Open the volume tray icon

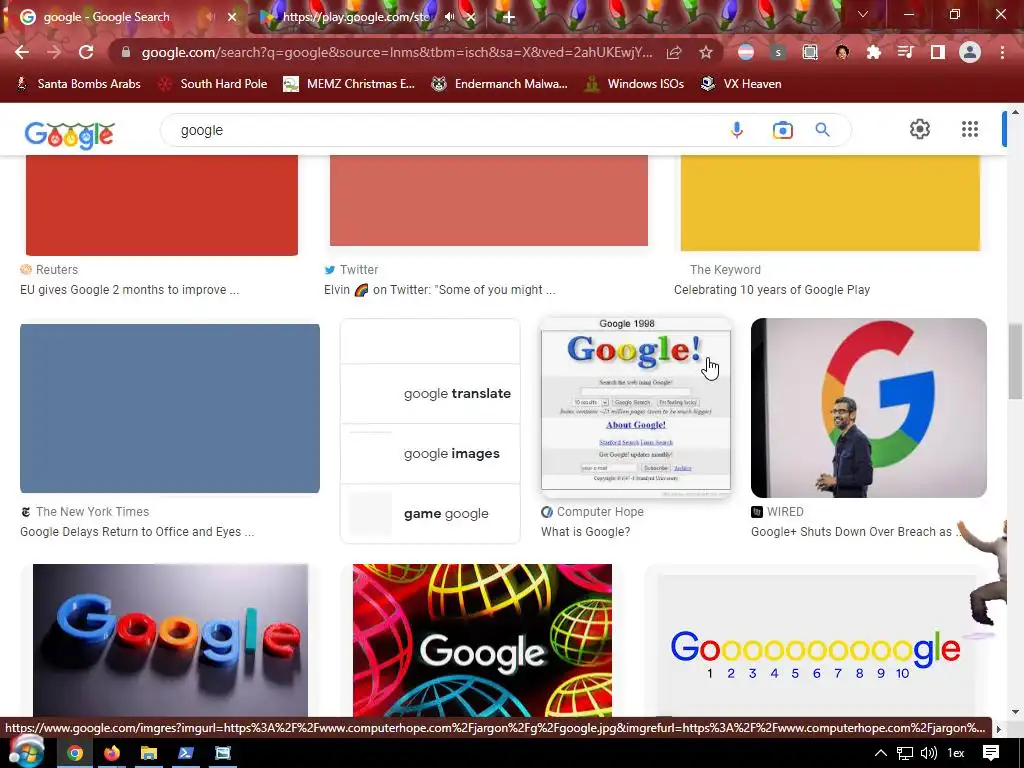tap(929, 753)
